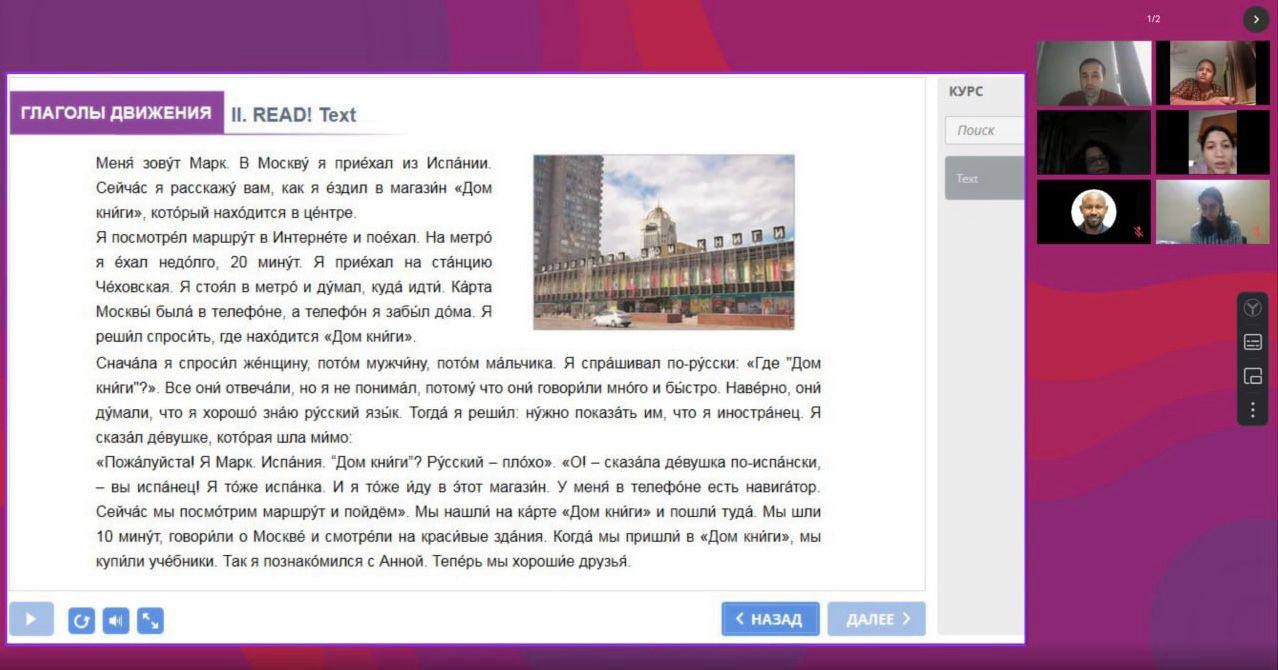Click the ДАЛЕЕ next button

coord(876,619)
